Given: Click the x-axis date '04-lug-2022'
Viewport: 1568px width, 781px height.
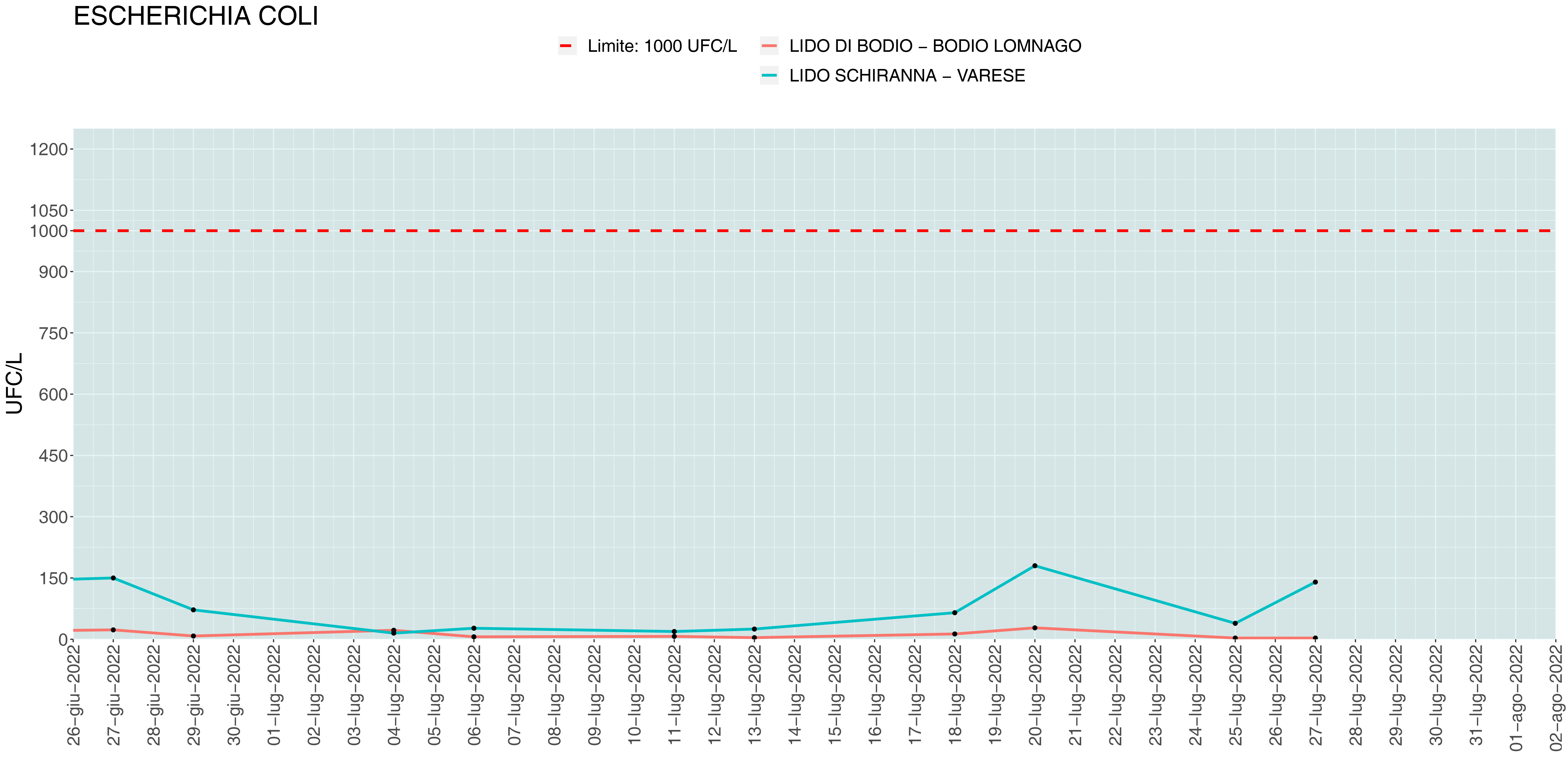Looking at the screenshot, I should 393,695.
